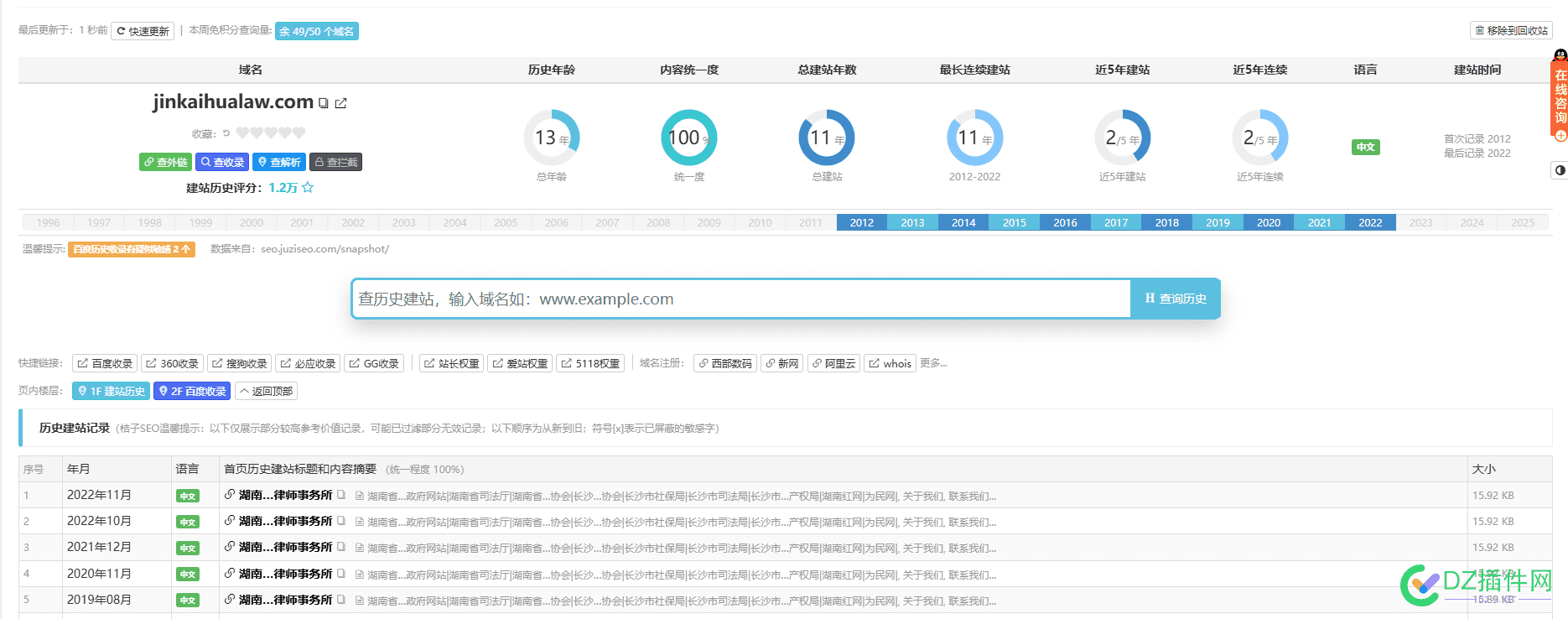Click the document icon in the 2022年11月 row

point(360,496)
